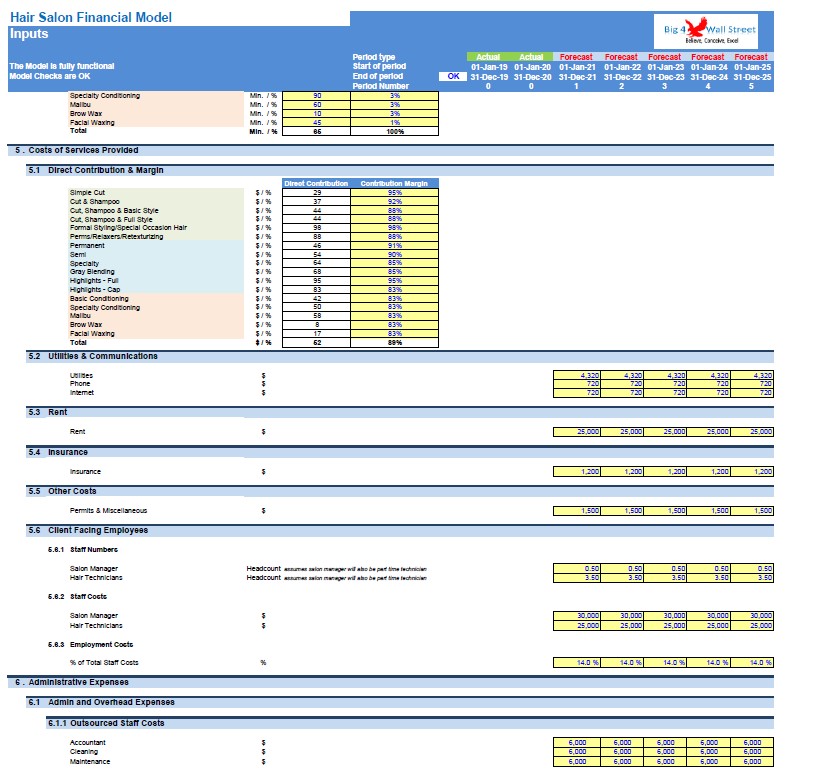Select Cut & Shampoo direct contribution 37
Image resolution: width=831 pixels, height=771 pixels.
point(316,201)
